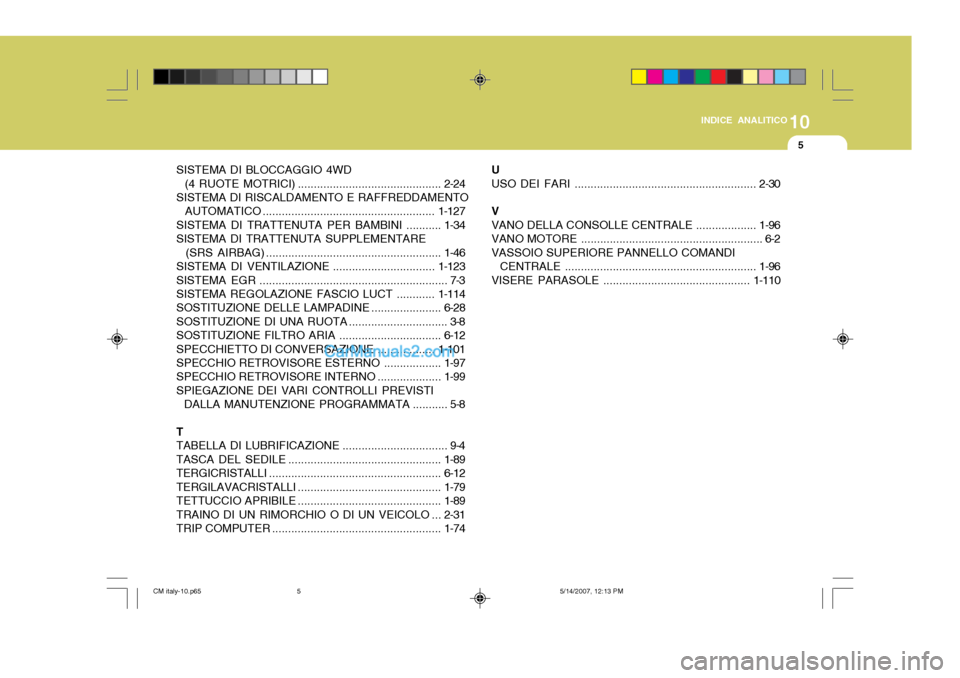Select SPECCHIO RETROVISORE ESTERNO entry
The width and height of the screenshot is (960, 678).
[321, 363]
